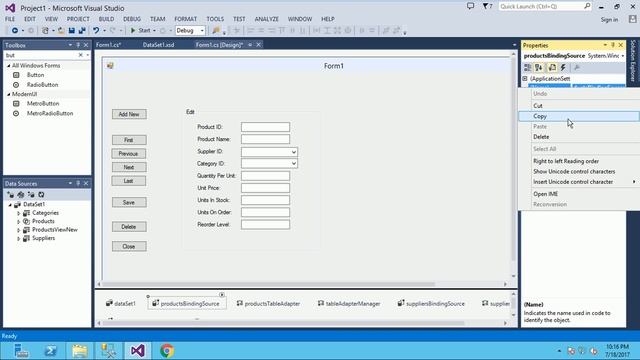Click Add New Data Source icon
This screenshot has height=360, width=640.
pos(11,195)
